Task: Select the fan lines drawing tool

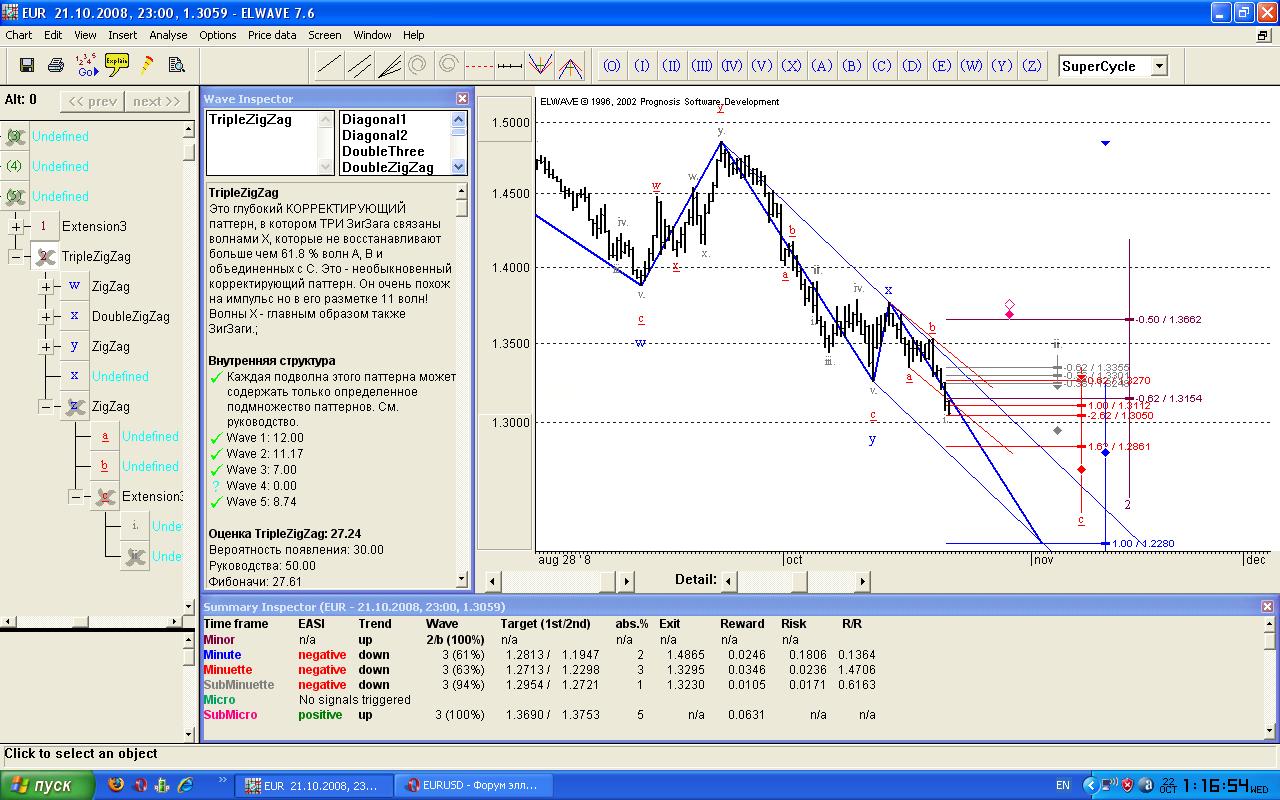Action: [389, 66]
